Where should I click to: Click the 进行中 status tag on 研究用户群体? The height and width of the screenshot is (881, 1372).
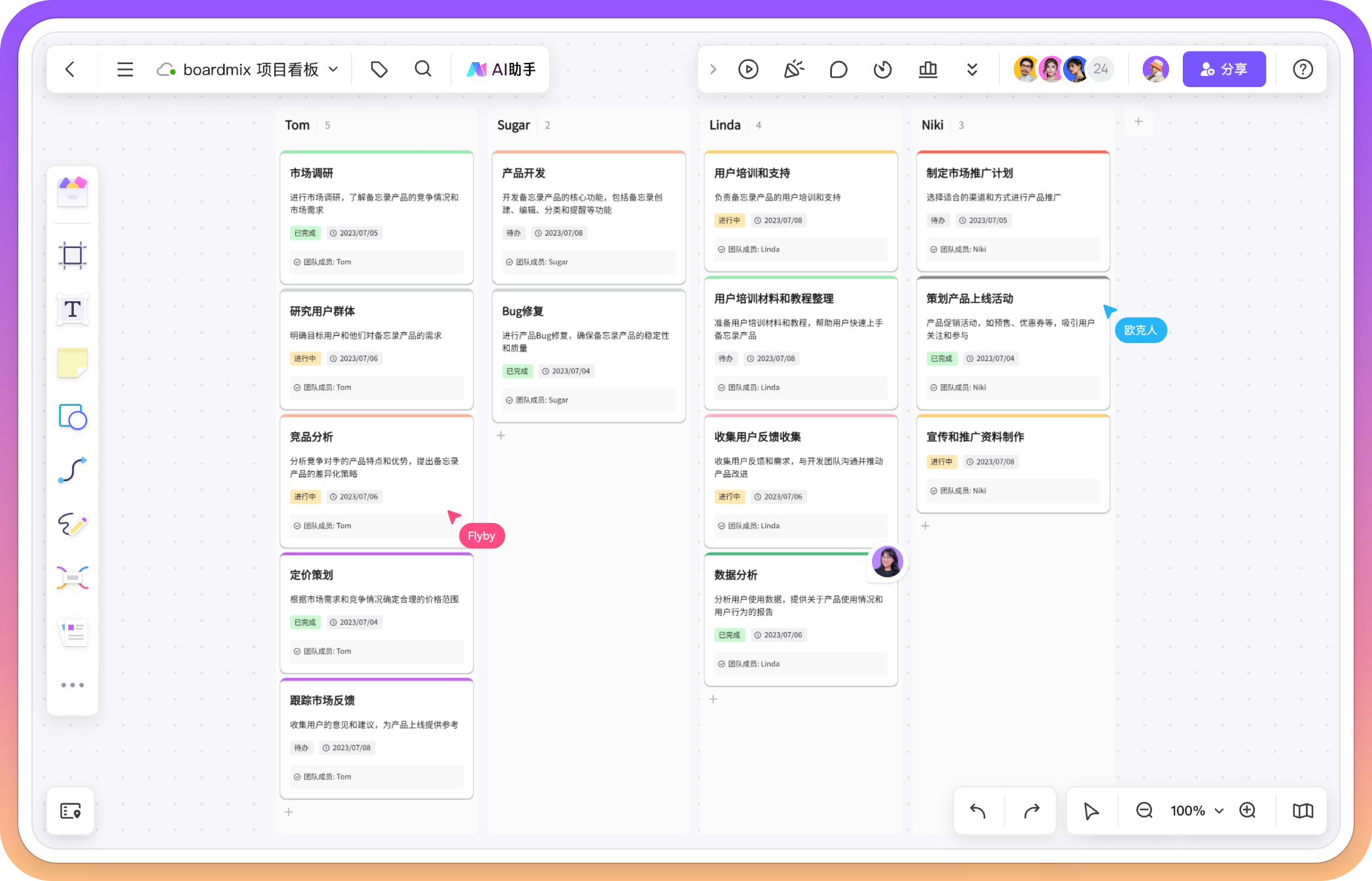point(305,359)
